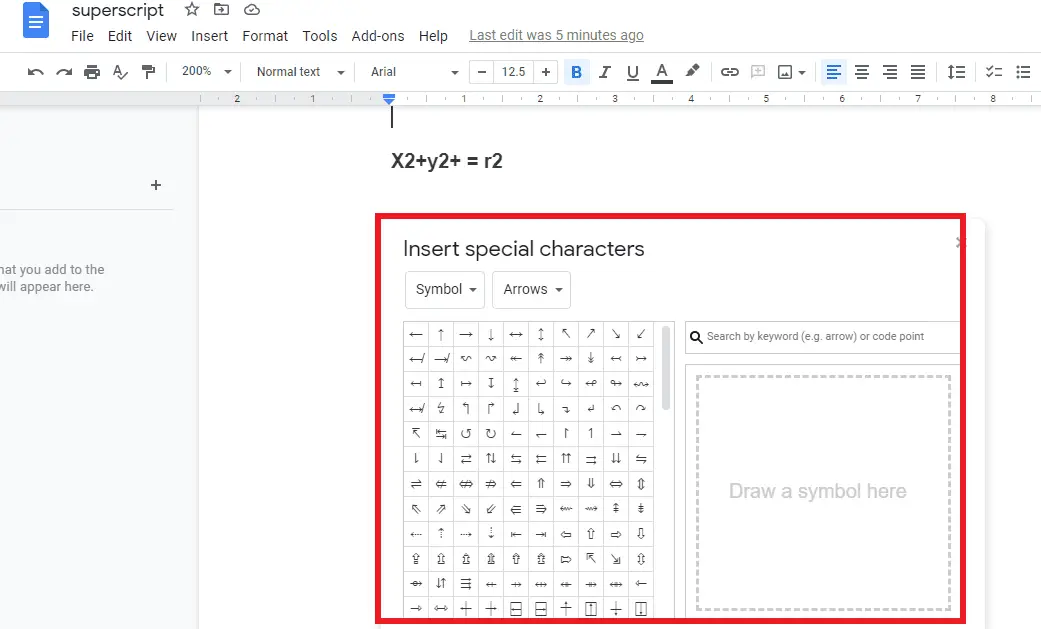The image size is (1041, 629).
Task: Open the zoom level dropdown
Action: click(x=205, y=71)
